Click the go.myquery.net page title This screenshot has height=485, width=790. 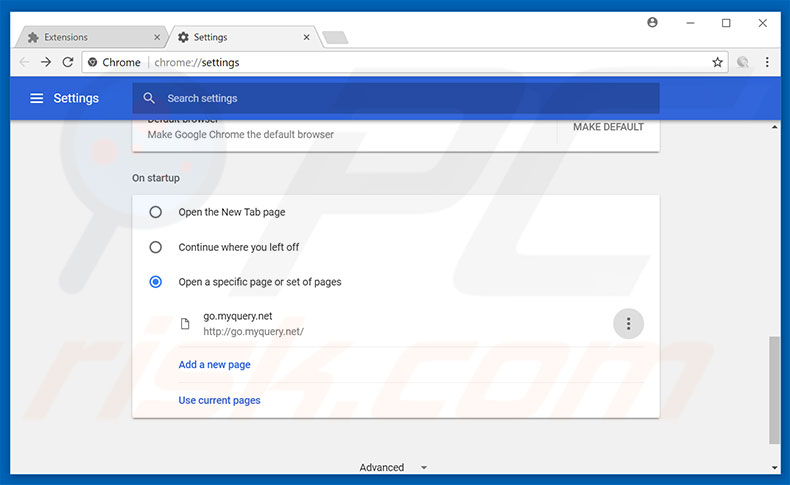(x=237, y=316)
